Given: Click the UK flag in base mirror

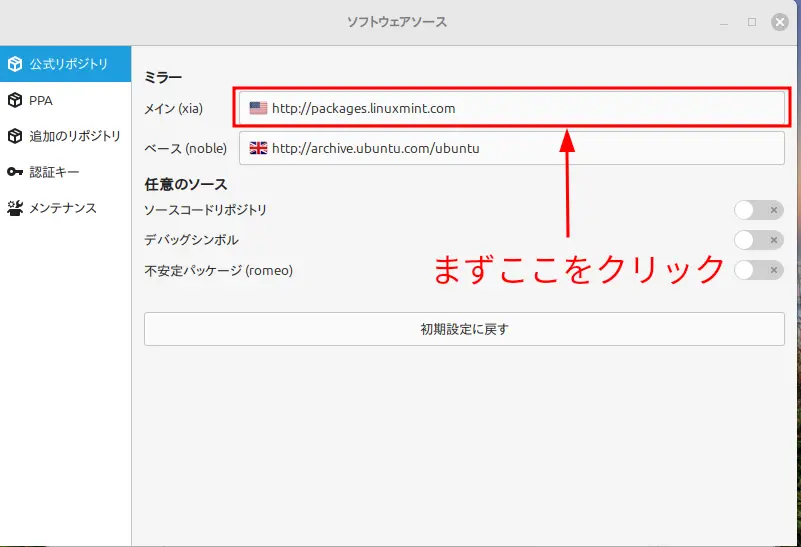Looking at the screenshot, I should 258,148.
